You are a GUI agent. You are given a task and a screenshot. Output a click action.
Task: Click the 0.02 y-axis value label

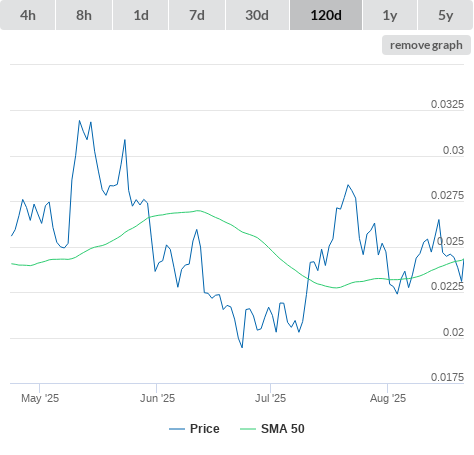coord(453,332)
